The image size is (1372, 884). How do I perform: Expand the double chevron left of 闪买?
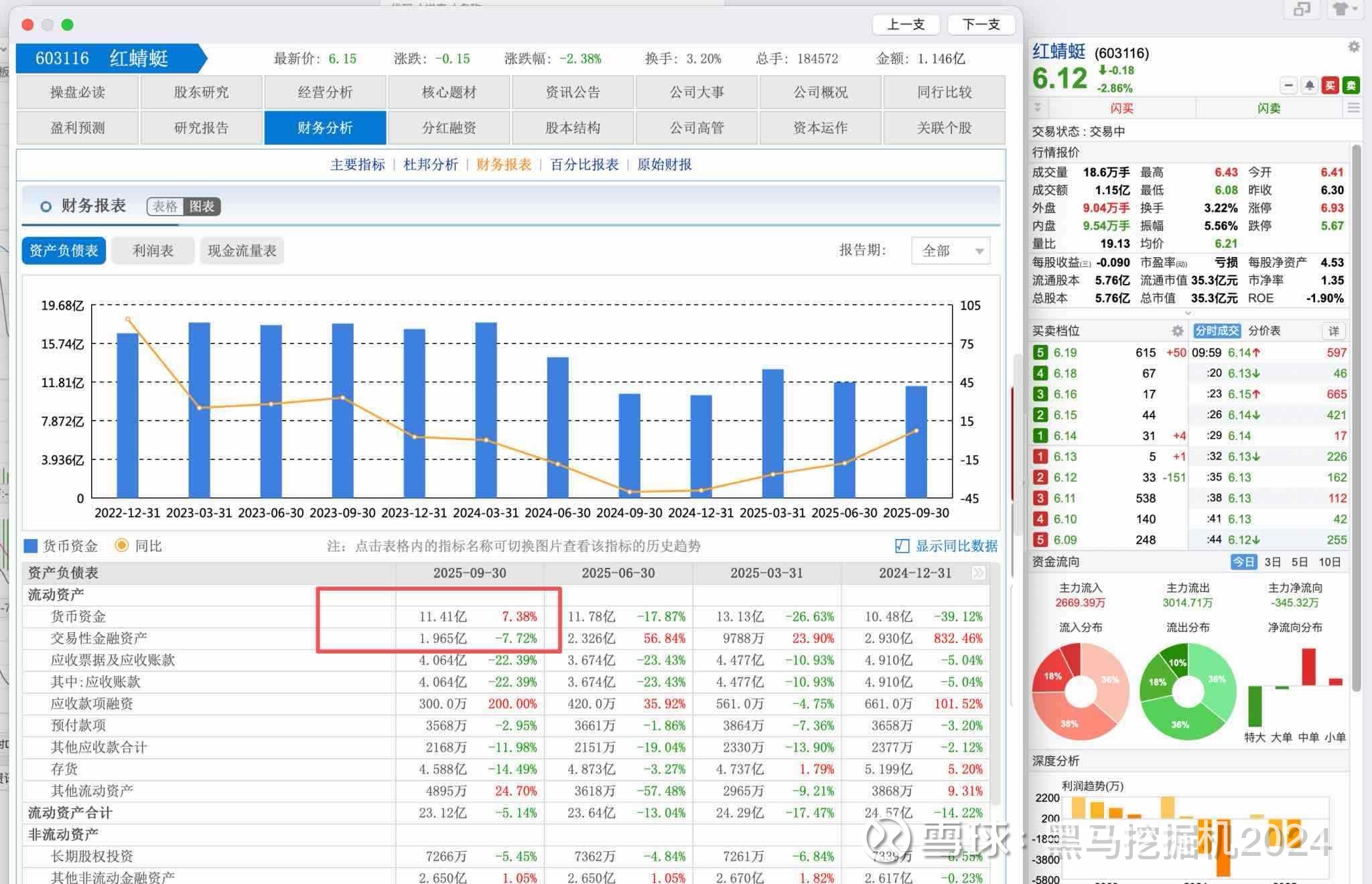click(x=1038, y=108)
